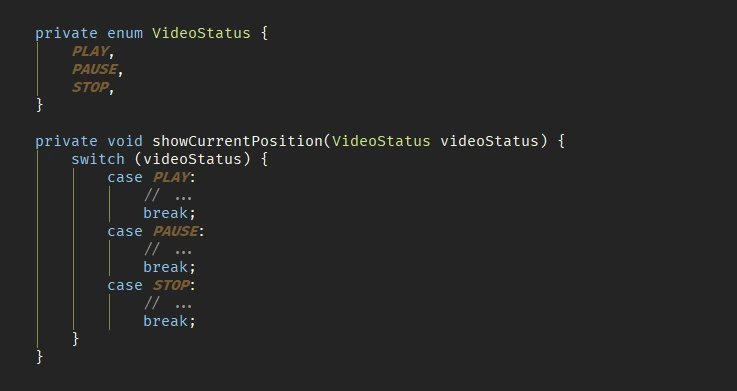737x391 pixels.
Task: Click the case PLAY label
Action: [x=151, y=177]
